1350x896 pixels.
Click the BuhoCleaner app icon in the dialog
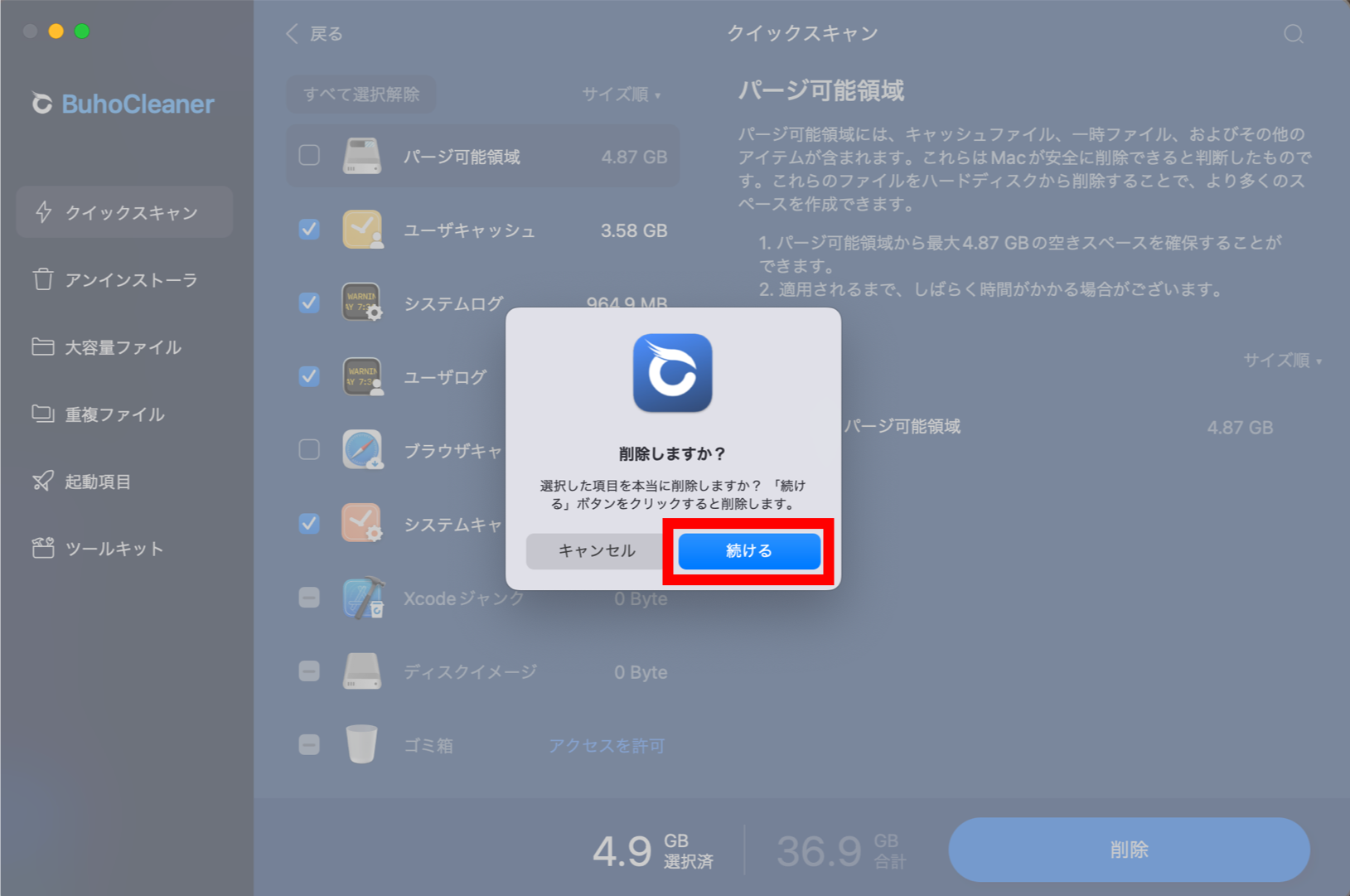click(x=673, y=373)
